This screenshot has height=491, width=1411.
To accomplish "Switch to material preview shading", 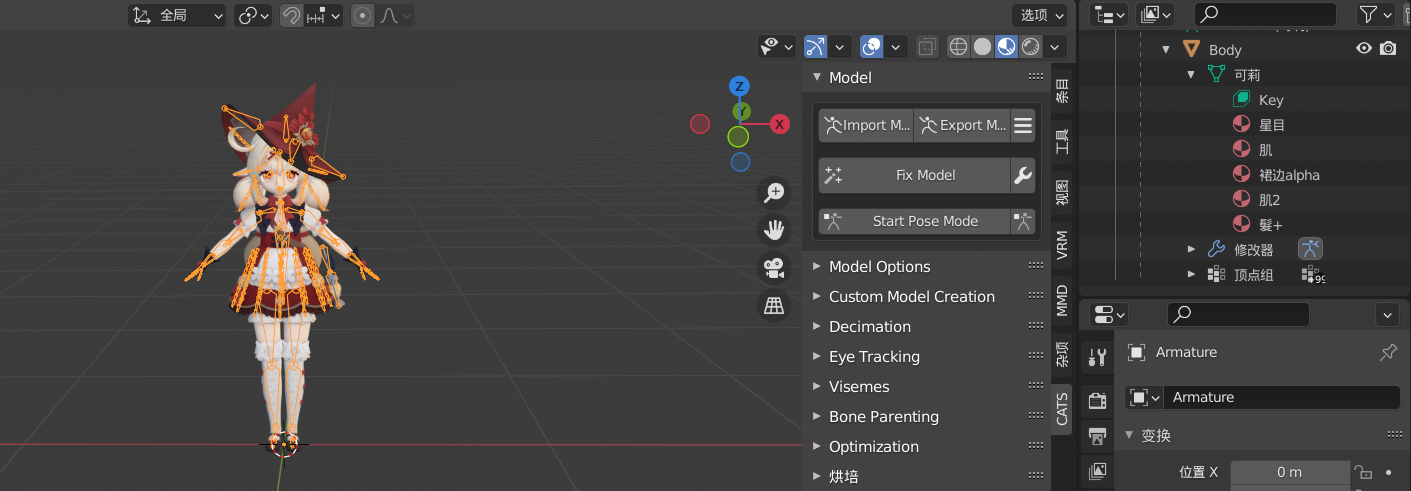I will tap(1006, 46).
